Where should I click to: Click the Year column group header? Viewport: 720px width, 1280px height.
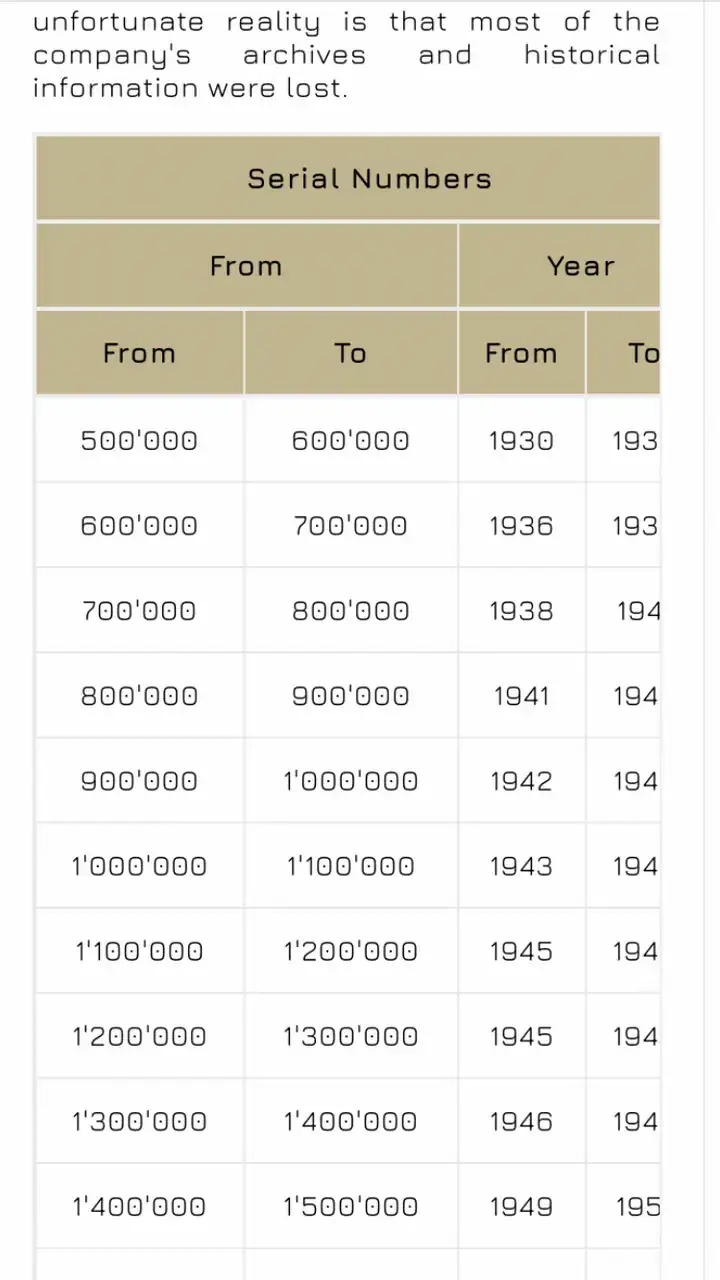(560, 266)
